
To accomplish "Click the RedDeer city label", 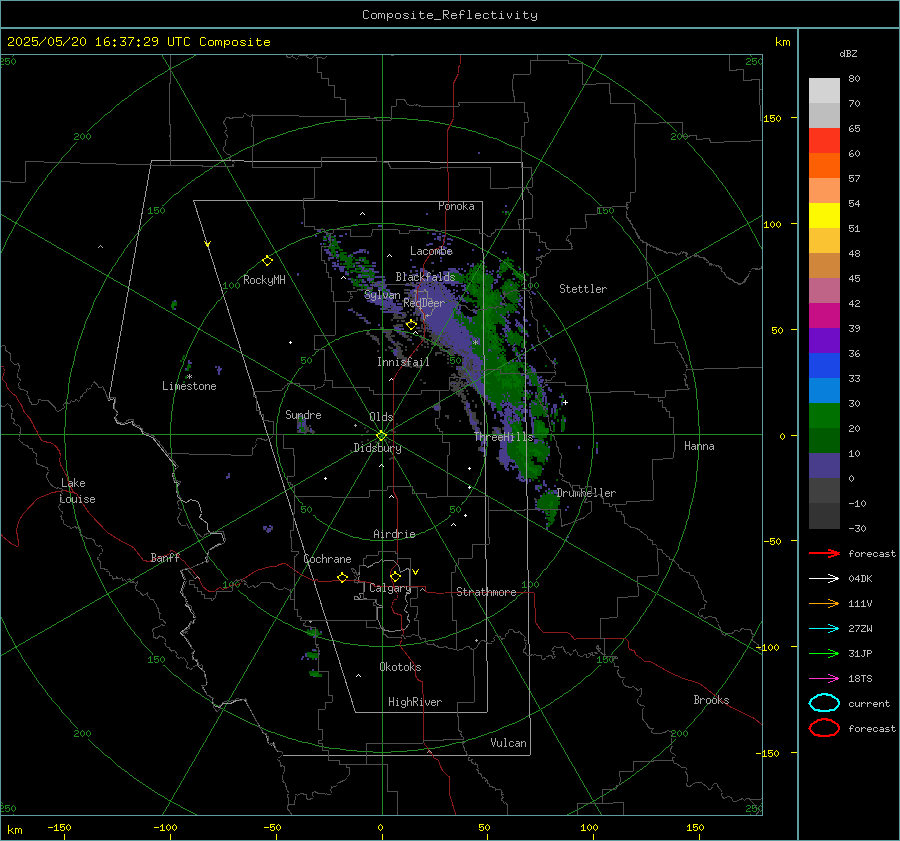I will [x=424, y=303].
